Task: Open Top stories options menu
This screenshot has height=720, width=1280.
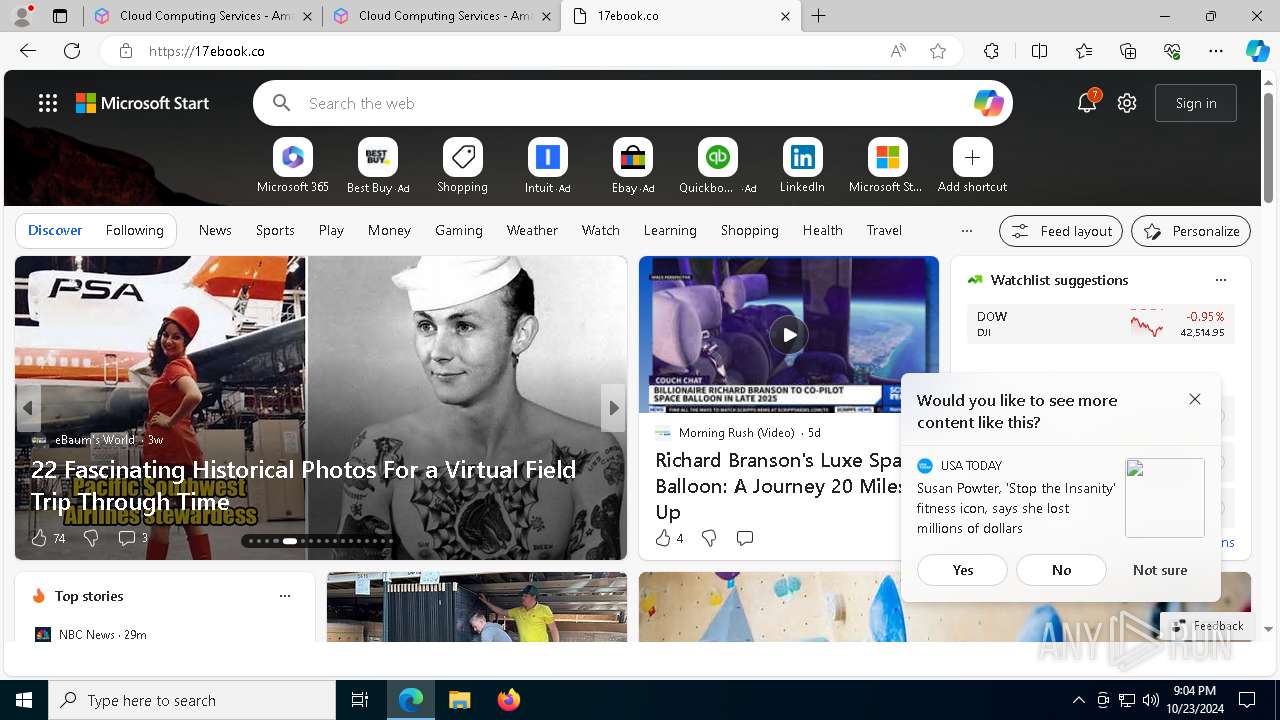Action: click(x=285, y=596)
